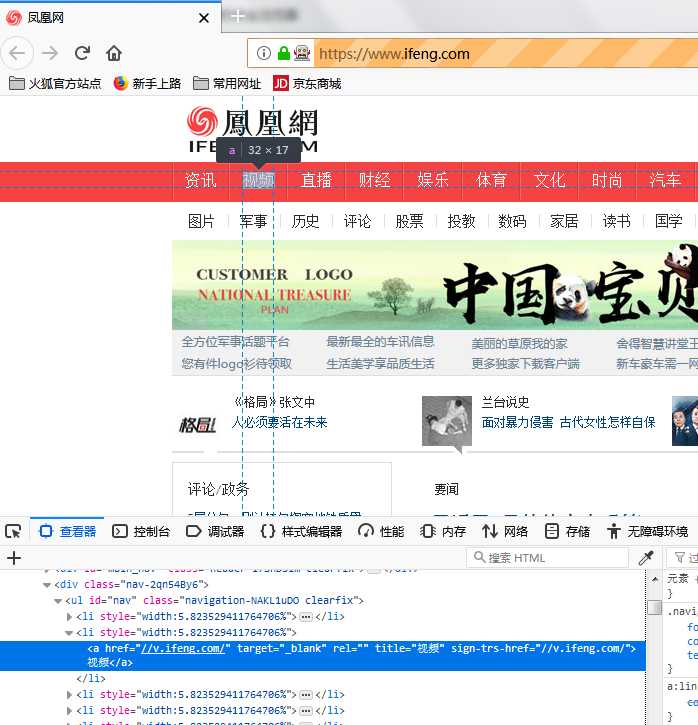Click the browser back arrow button
This screenshot has height=725, width=698.
pos(17,53)
